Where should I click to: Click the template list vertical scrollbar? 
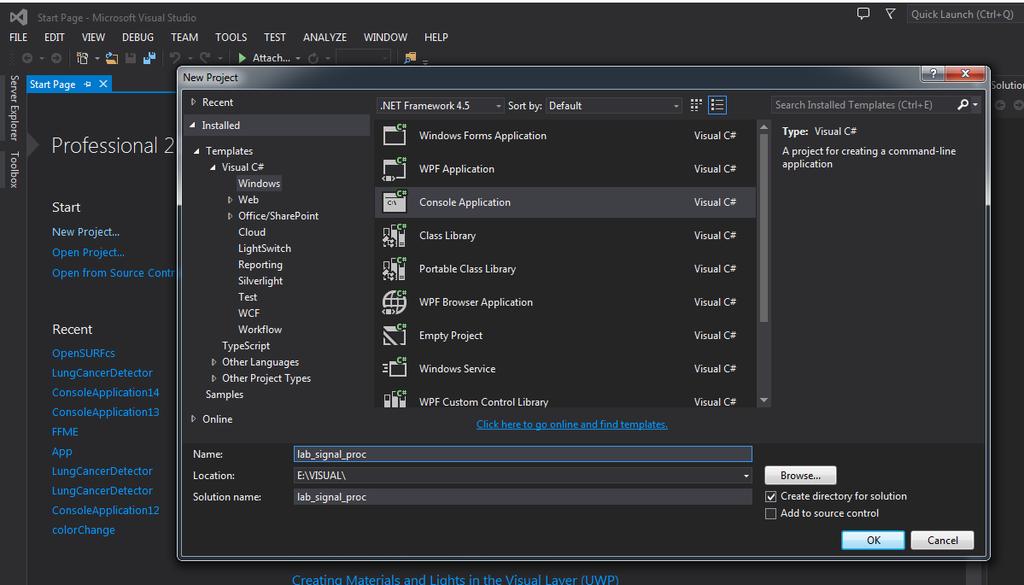[x=763, y=229]
